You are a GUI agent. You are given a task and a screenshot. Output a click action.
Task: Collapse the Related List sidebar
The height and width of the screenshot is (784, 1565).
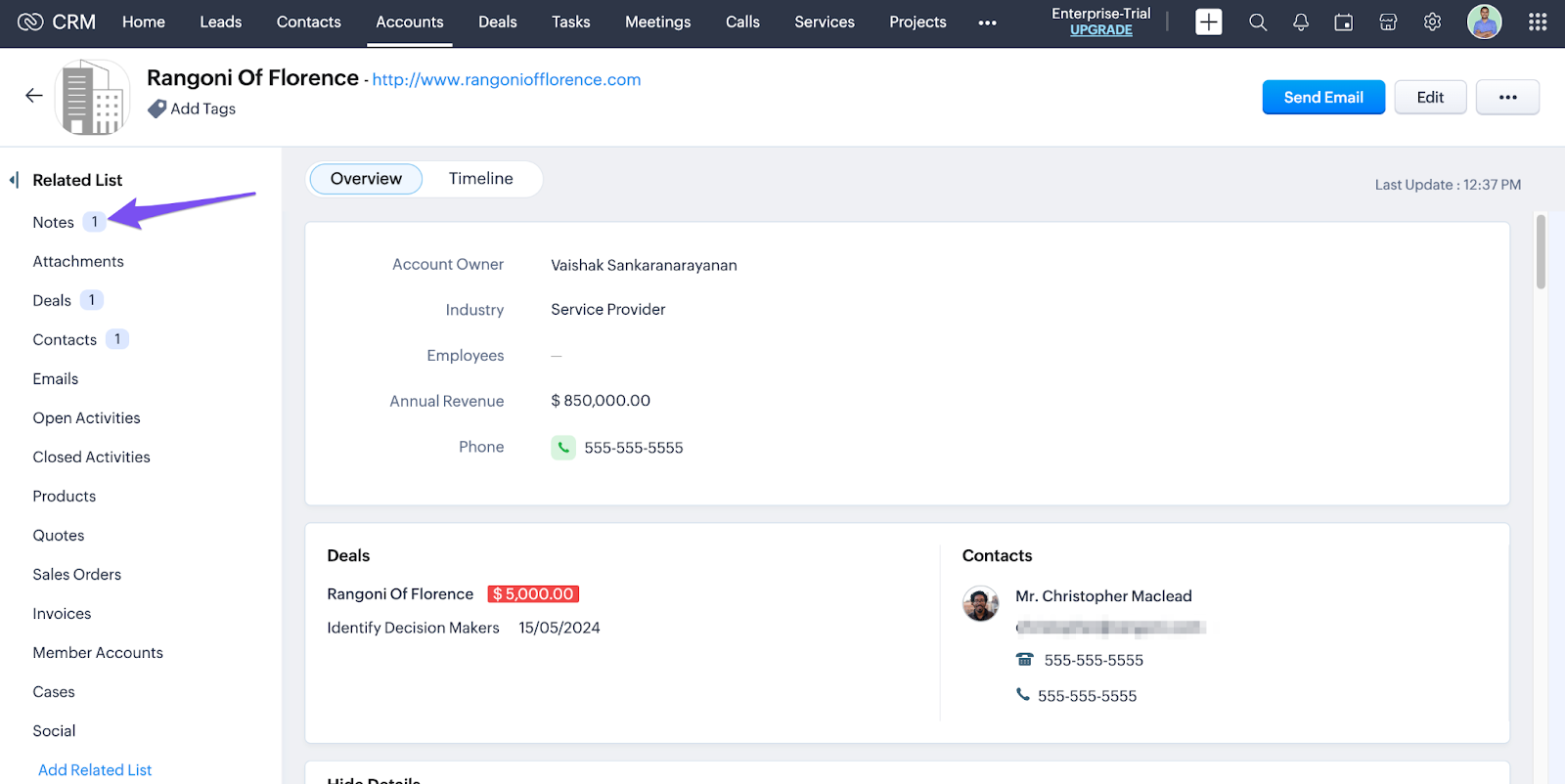(14, 180)
